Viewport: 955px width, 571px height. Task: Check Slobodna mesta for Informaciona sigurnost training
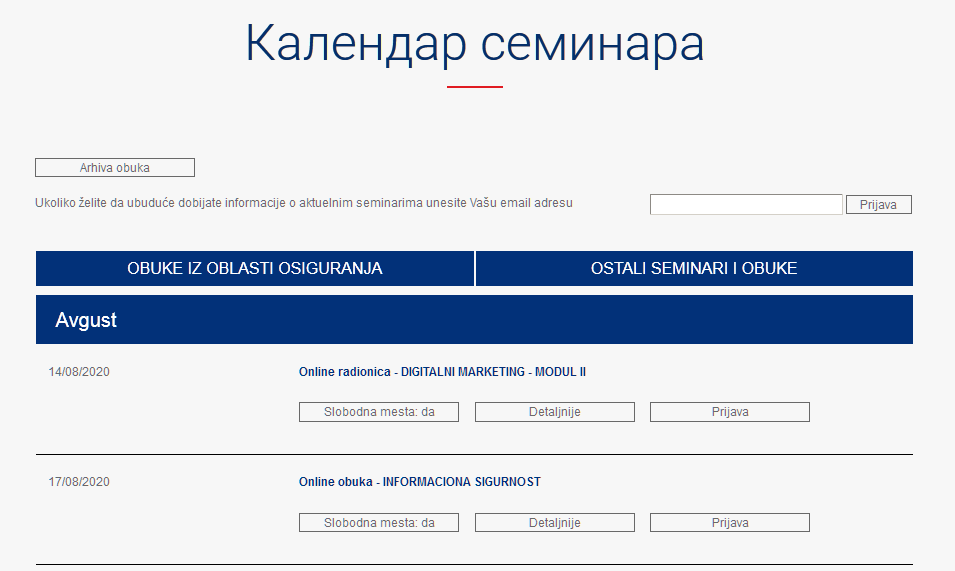tap(379, 523)
